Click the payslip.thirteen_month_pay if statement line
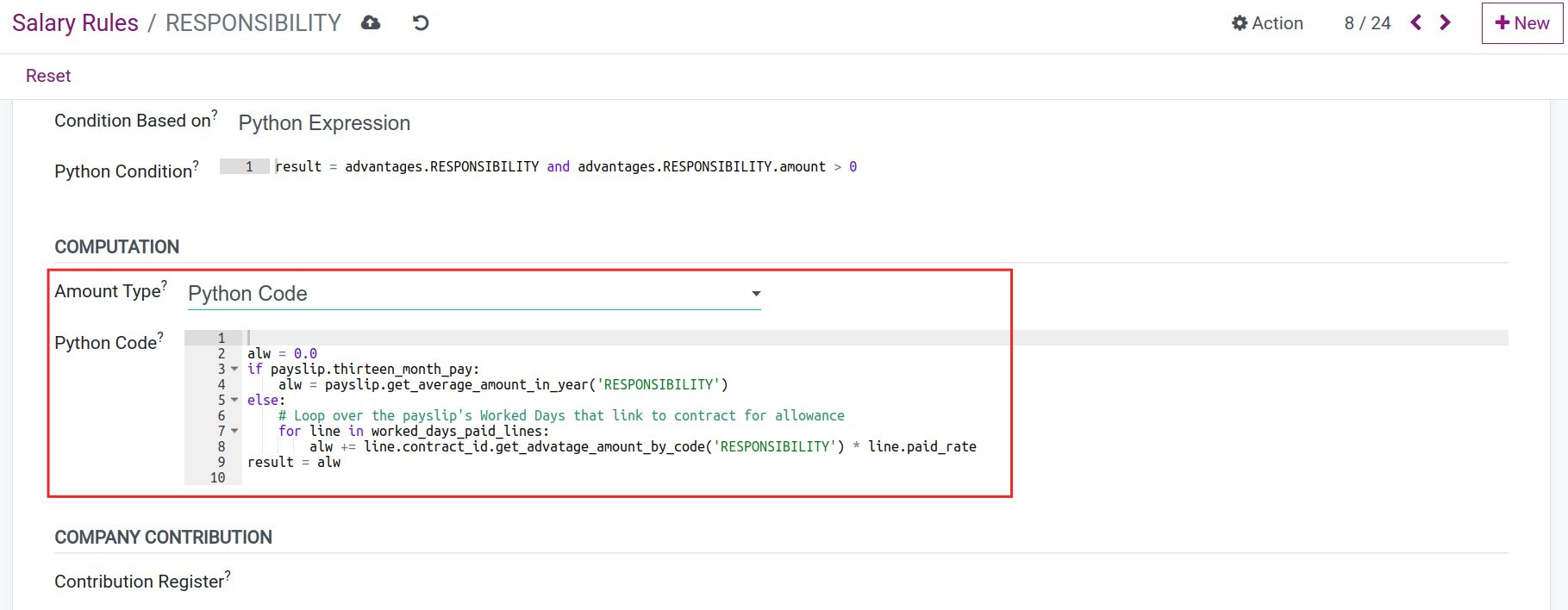This screenshot has height=610, width=1568. pyautogui.click(x=363, y=370)
